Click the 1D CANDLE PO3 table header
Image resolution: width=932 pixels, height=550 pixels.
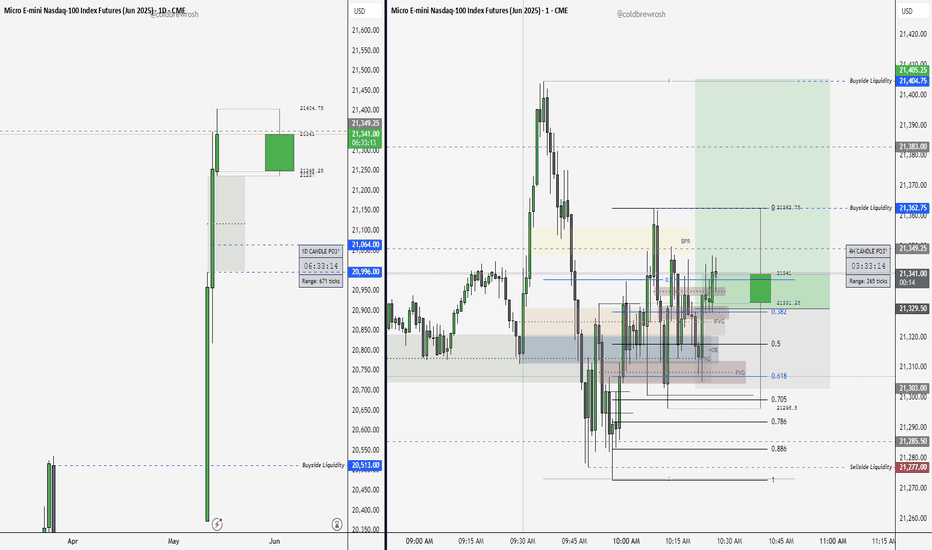[x=320, y=251]
